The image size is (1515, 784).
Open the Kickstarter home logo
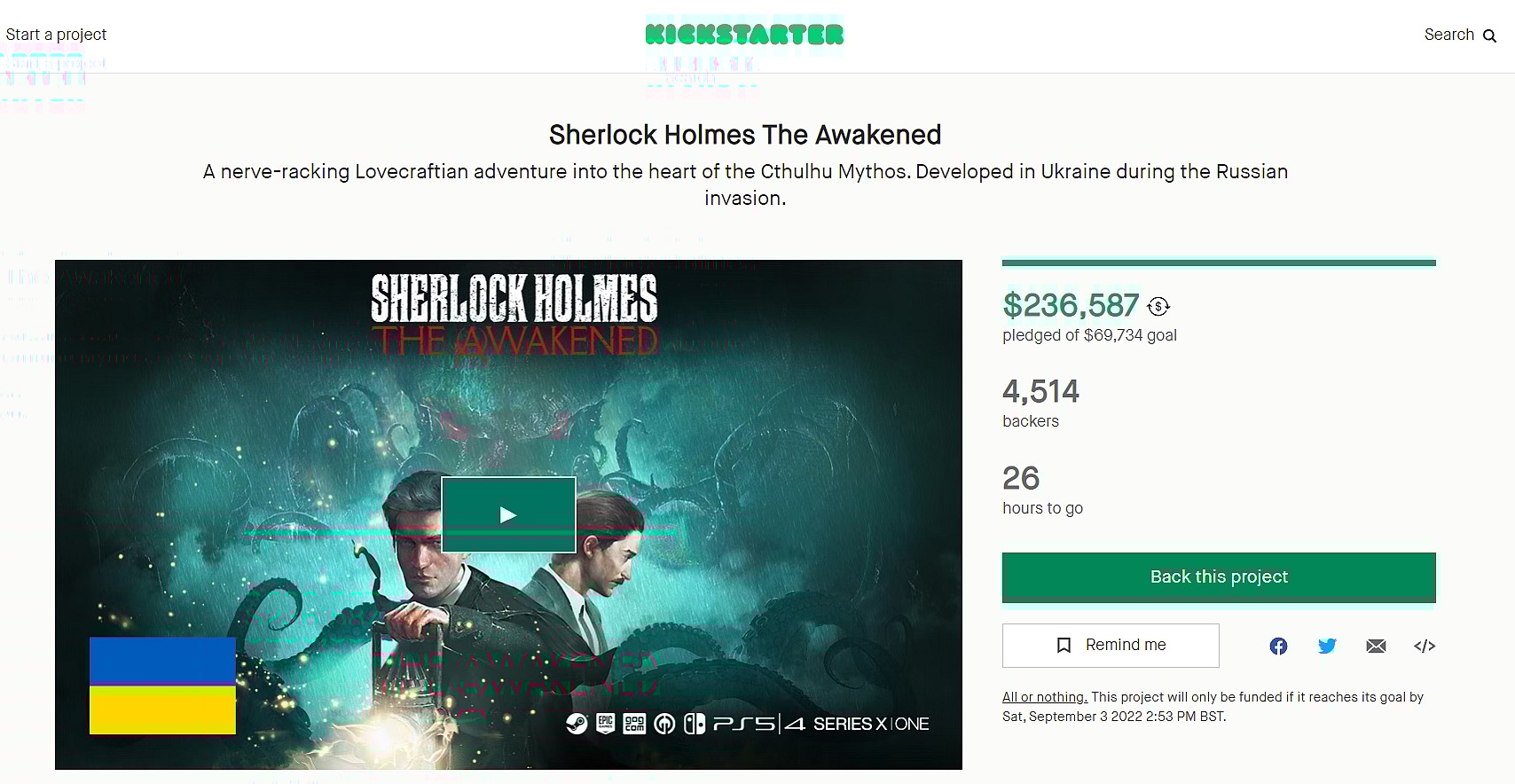coord(744,35)
